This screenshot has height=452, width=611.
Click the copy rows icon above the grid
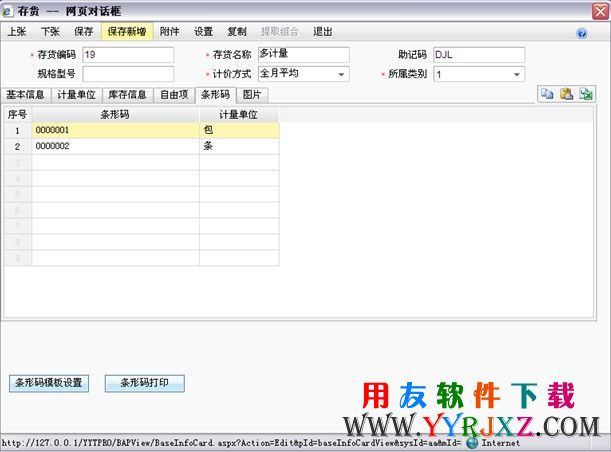(x=547, y=94)
